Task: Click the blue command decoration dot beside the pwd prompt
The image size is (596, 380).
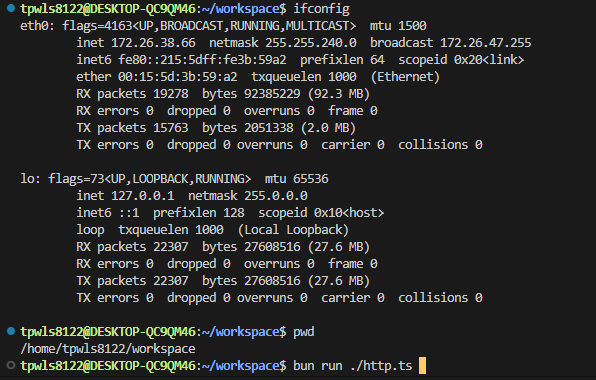Action: point(11,331)
